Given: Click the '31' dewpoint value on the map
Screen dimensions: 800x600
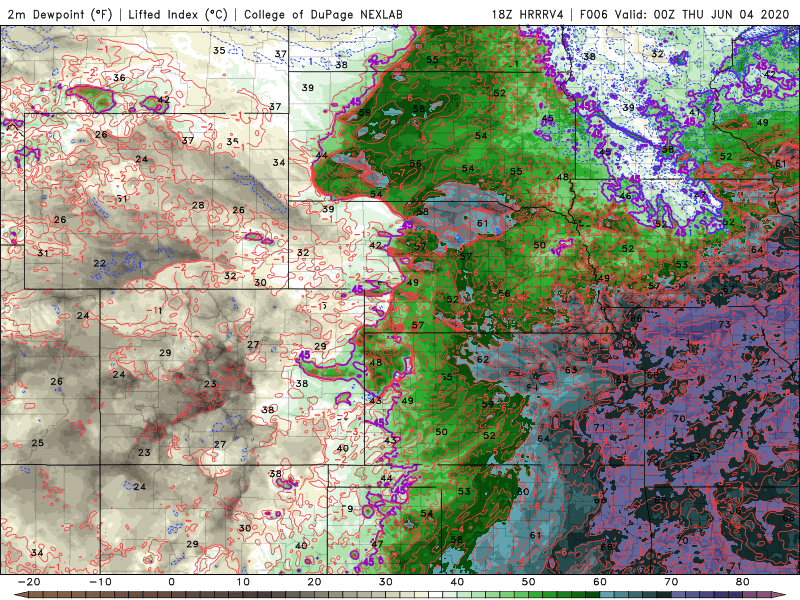Looking at the screenshot, I should point(43,253).
